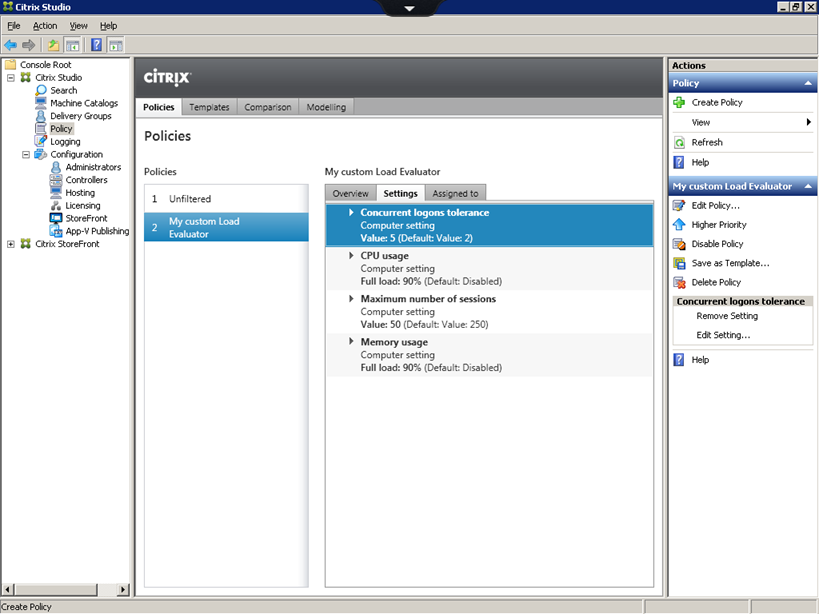819x614 pixels.
Task: Click the Licensing tree icon
Action: point(56,206)
